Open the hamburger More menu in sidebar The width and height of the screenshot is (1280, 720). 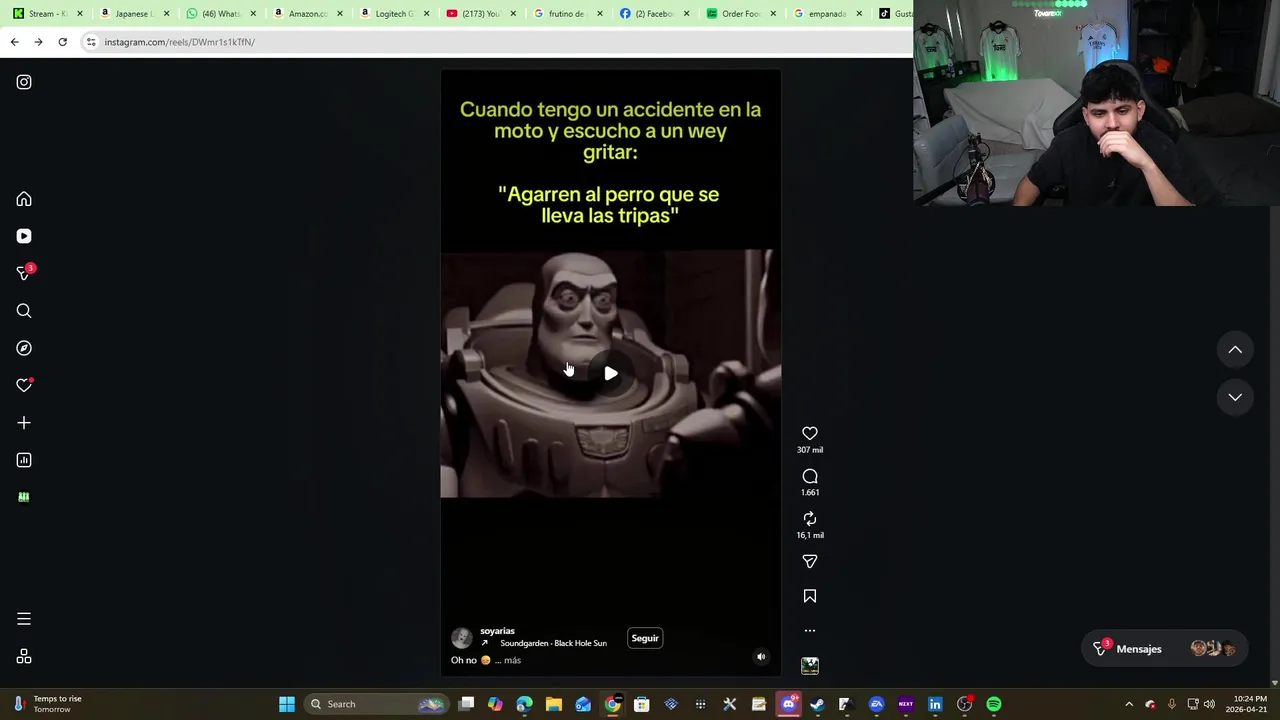tap(24, 619)
